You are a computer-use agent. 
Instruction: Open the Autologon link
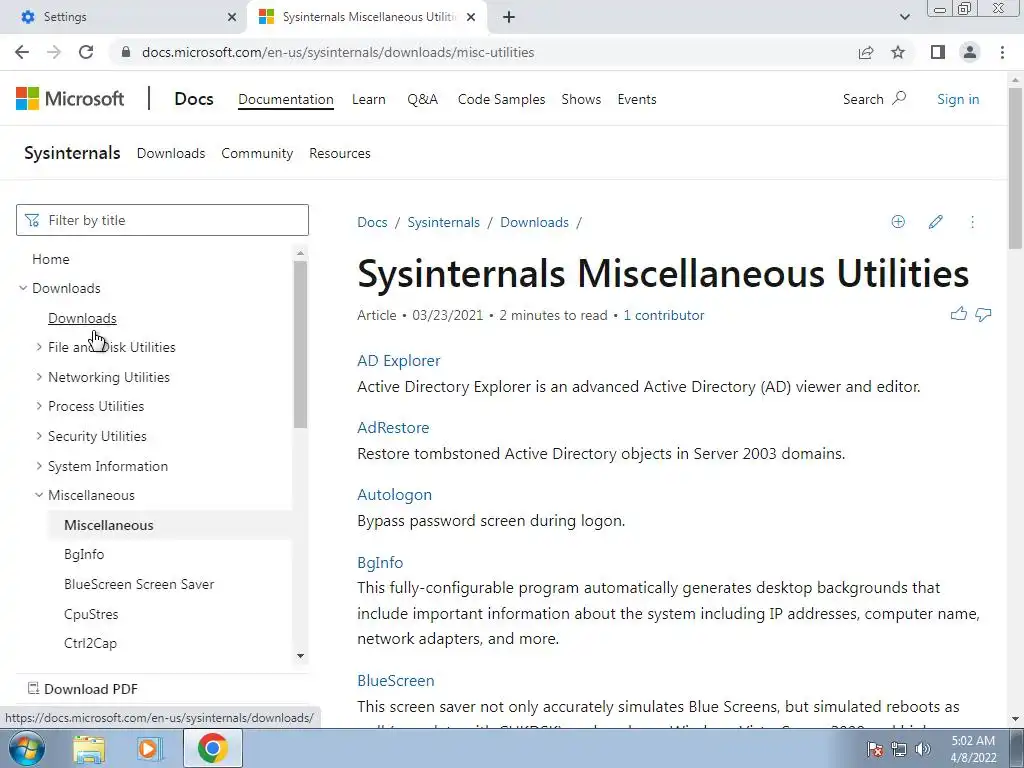click(x=394, y=494)
